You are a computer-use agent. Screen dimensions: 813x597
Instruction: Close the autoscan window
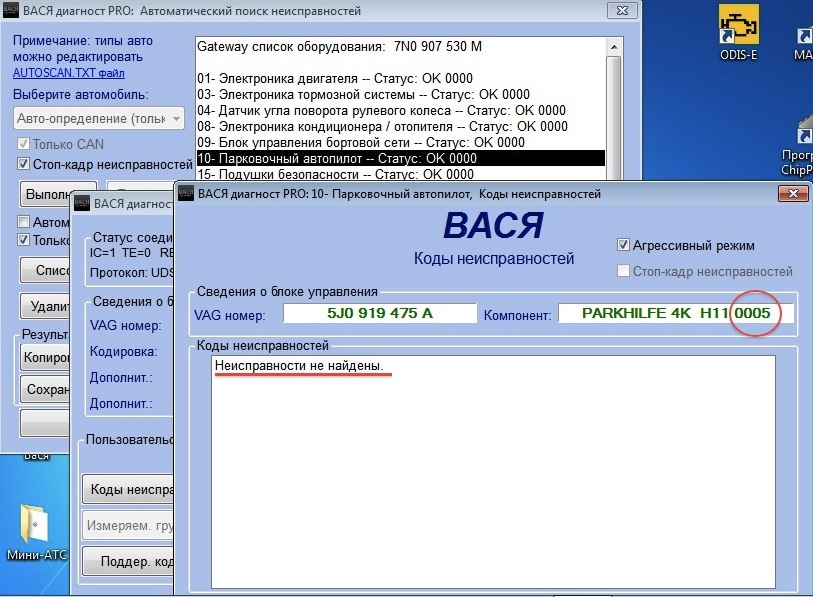click(622, 10)
